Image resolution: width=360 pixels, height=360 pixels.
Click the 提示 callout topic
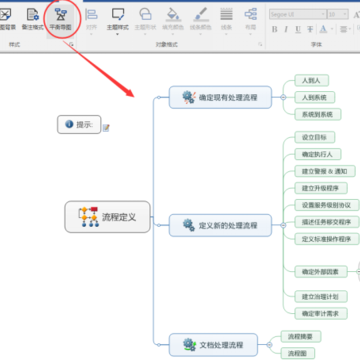click(x=79, y=125)
